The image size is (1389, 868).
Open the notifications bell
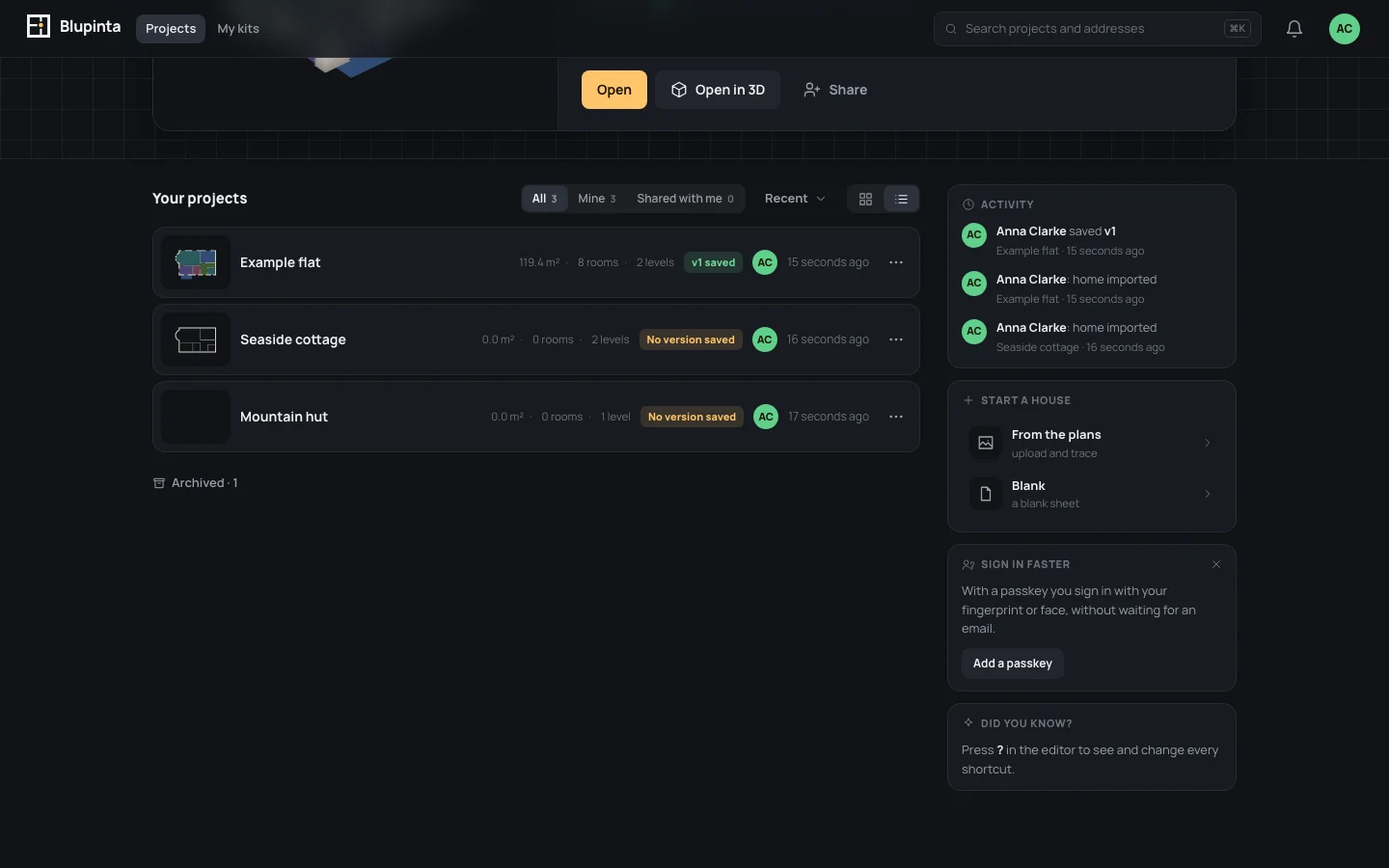tap(1294, 29)
